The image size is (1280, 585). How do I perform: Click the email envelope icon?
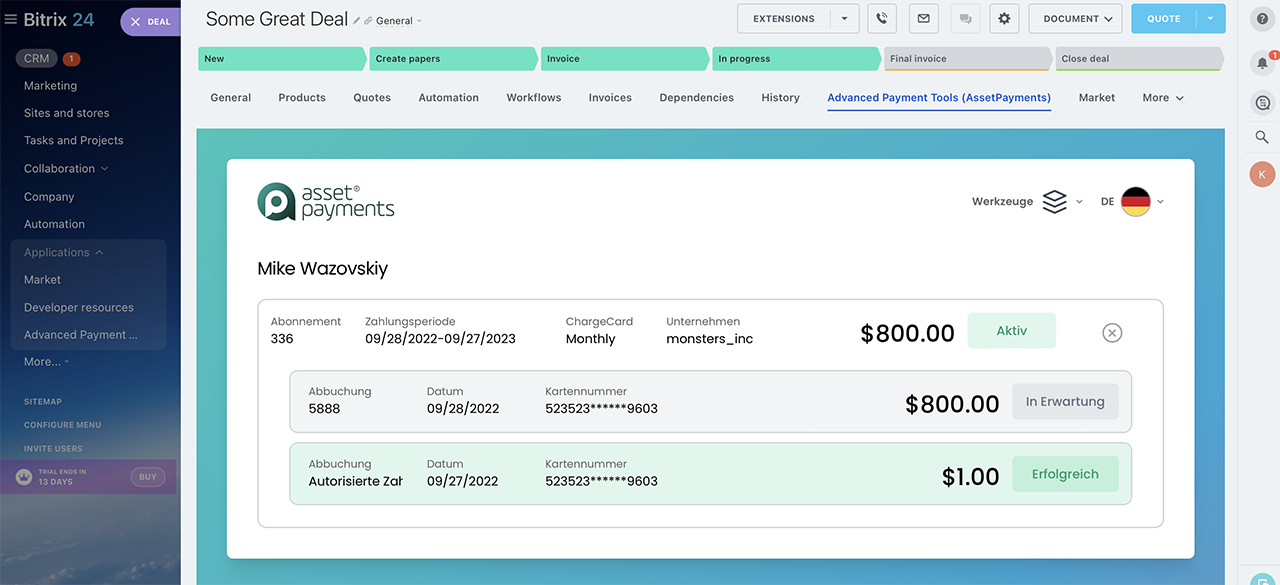point(923,19)
